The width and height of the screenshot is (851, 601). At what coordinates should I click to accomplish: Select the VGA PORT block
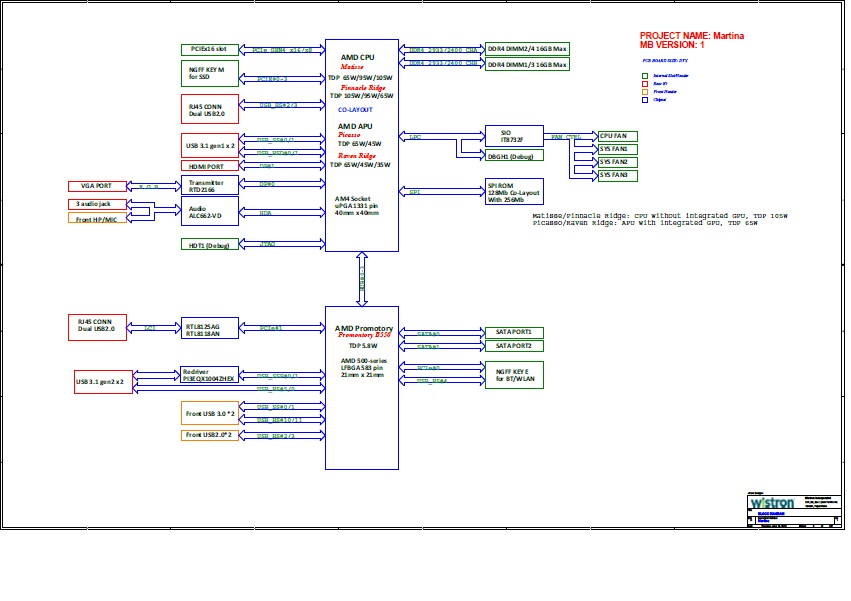pyautogui.click(x=97, y=186)
